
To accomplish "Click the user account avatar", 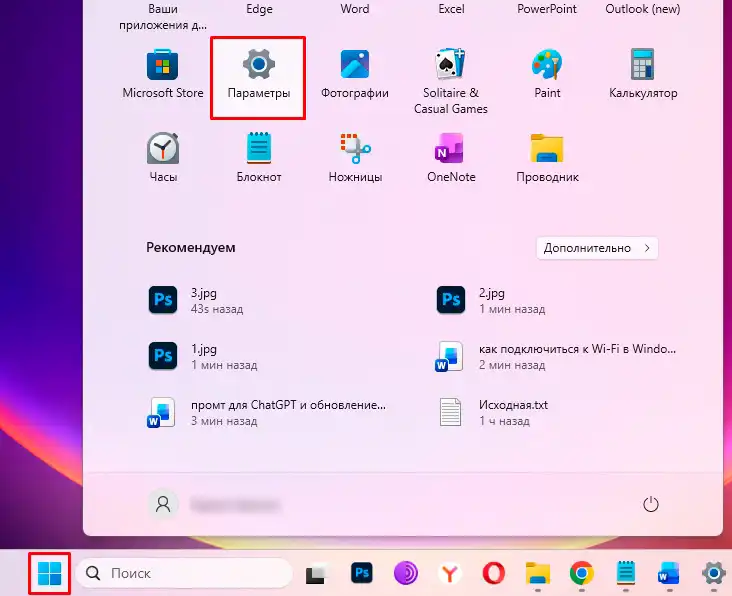I will click(163, 505).
